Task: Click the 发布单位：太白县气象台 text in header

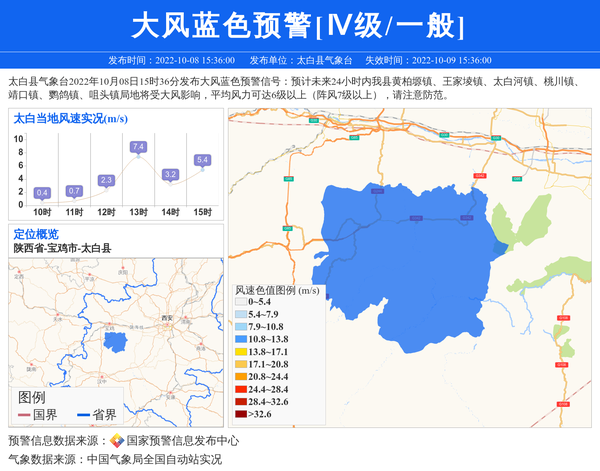Action: pyautogui.click(x=301, y=60)
